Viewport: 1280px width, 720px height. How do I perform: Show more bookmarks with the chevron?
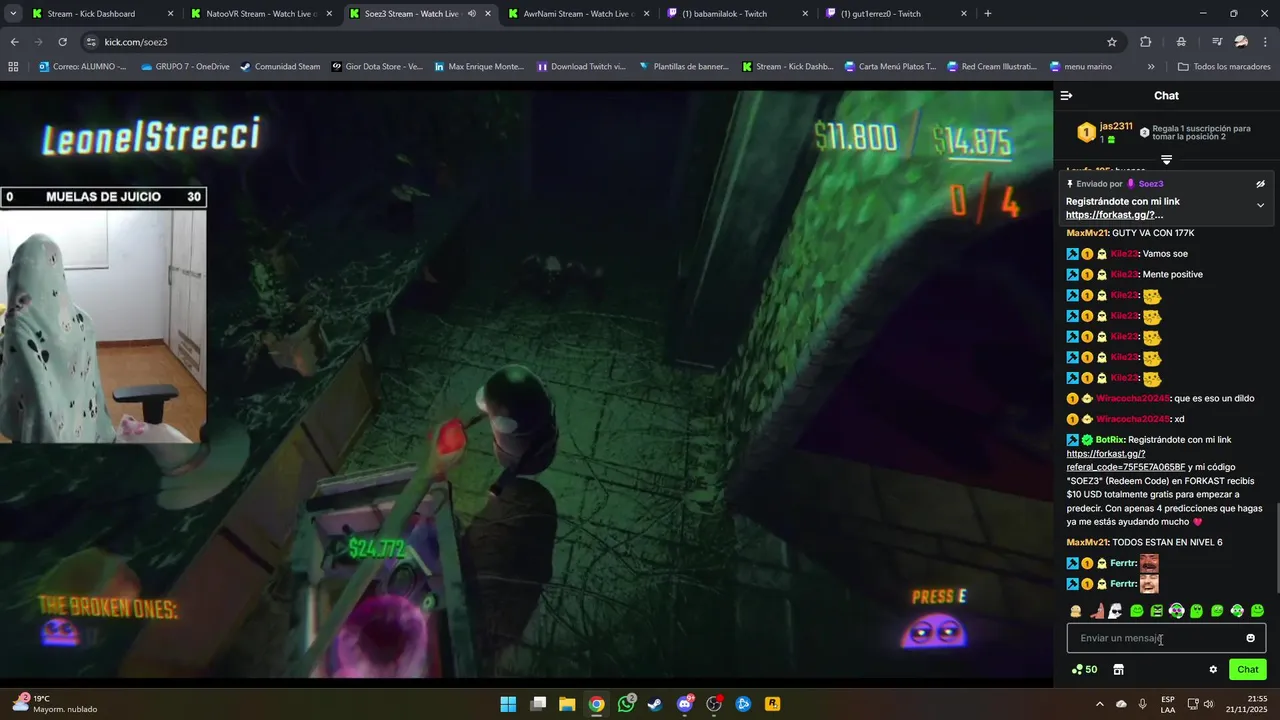click(x=1151, y=67)
